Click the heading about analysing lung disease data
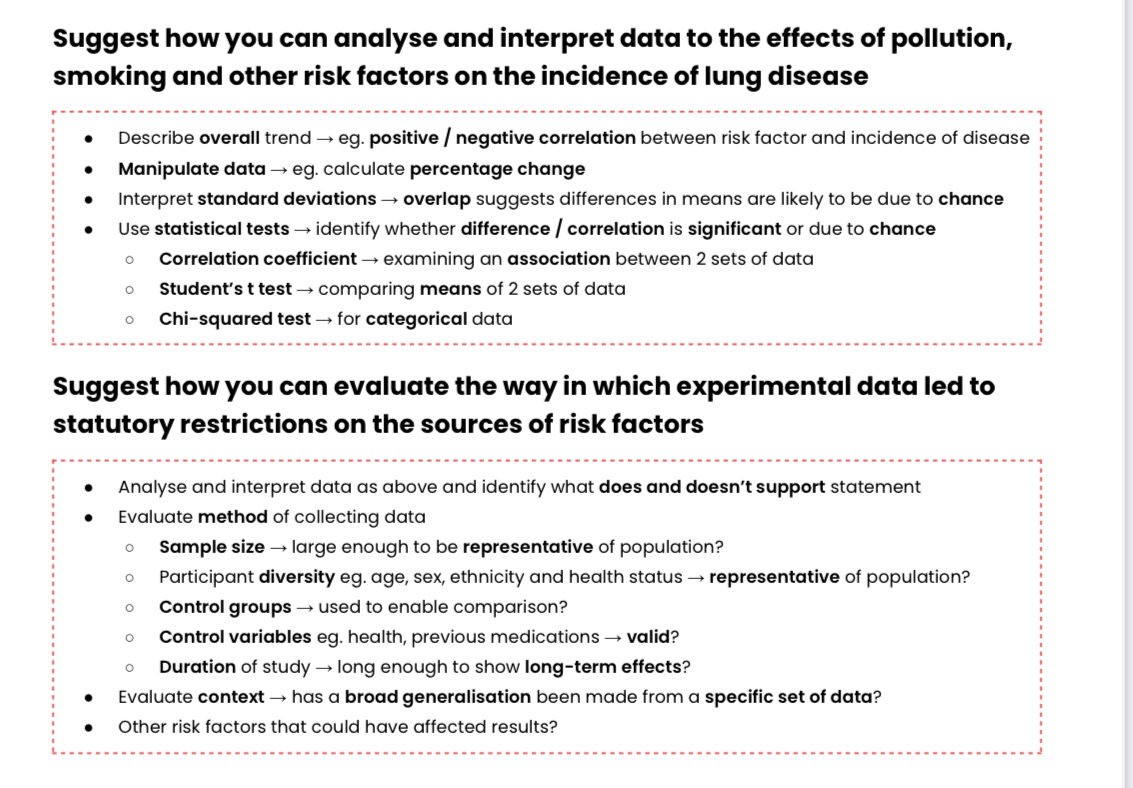Screen dimensions: 1133x788 coord(532,57)
